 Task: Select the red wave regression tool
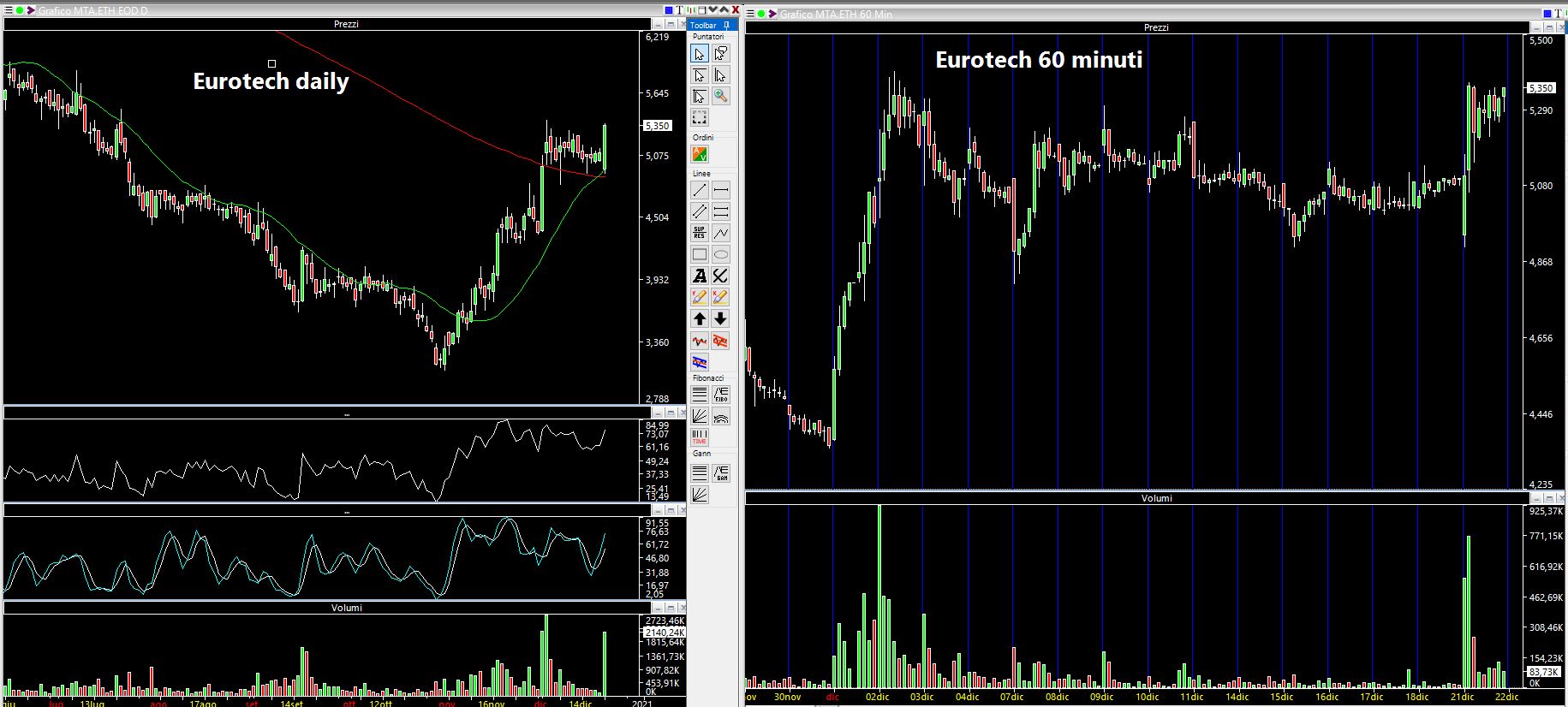700,341
